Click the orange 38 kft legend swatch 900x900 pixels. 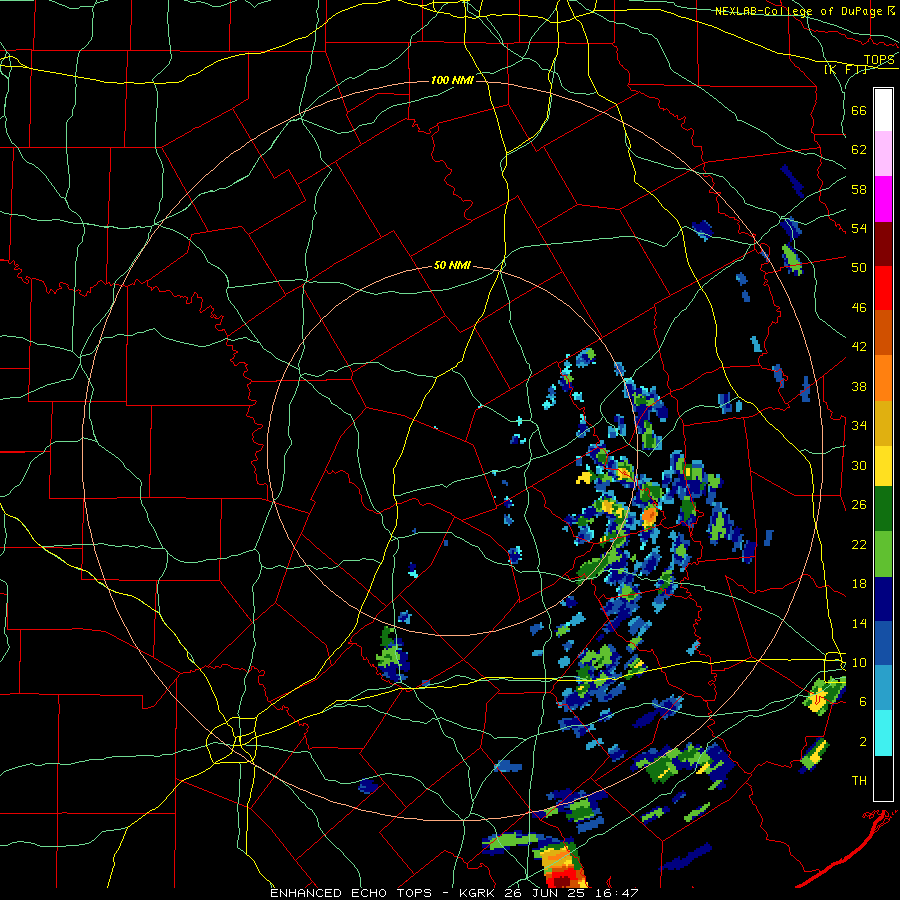point(883,378)
